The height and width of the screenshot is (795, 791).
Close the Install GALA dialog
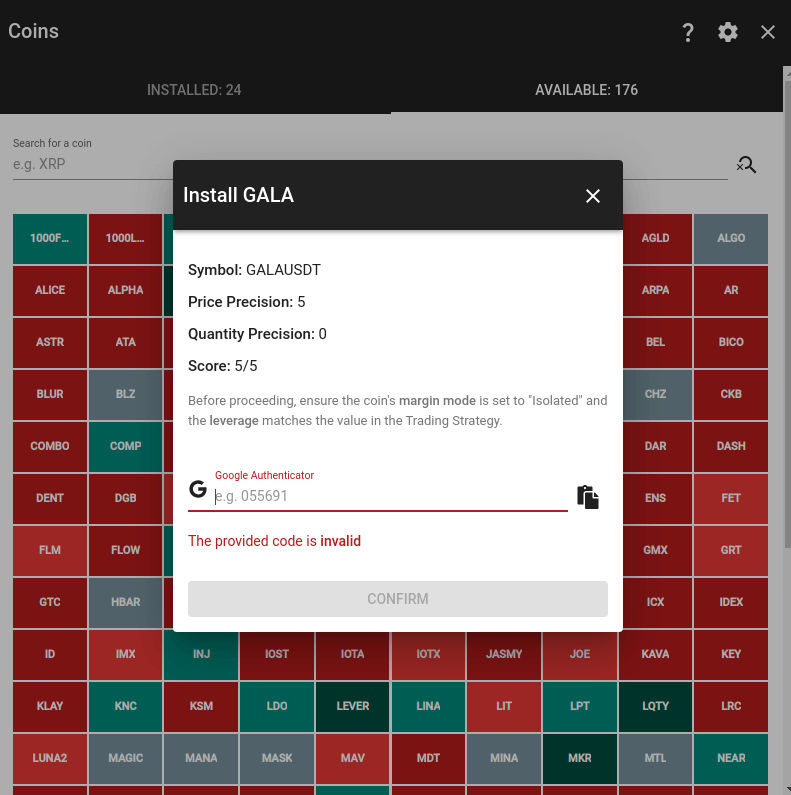coord(593,196)
